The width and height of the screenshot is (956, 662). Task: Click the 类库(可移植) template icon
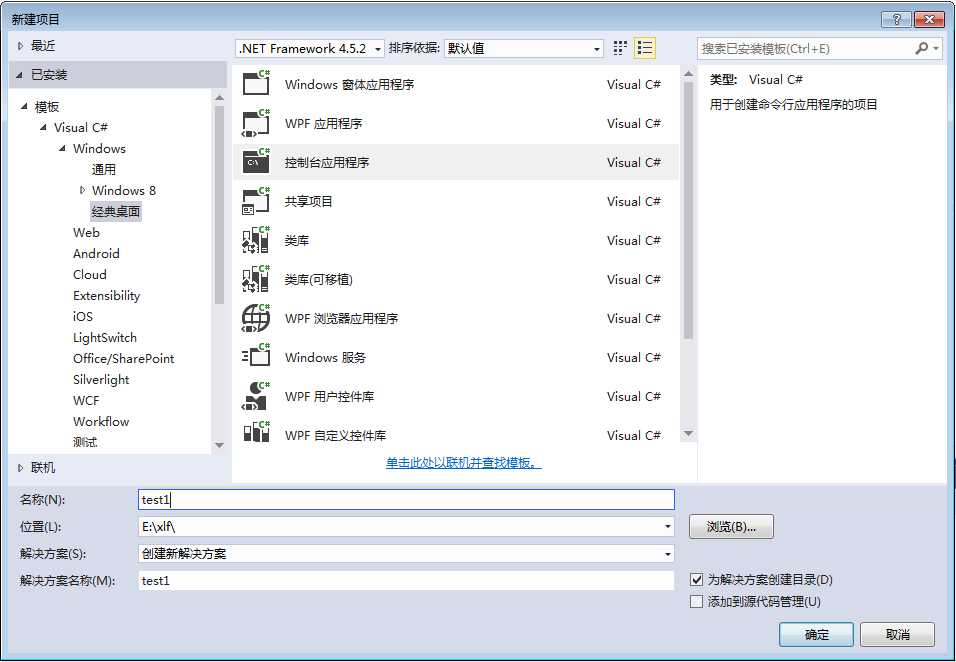coord(256,279)
